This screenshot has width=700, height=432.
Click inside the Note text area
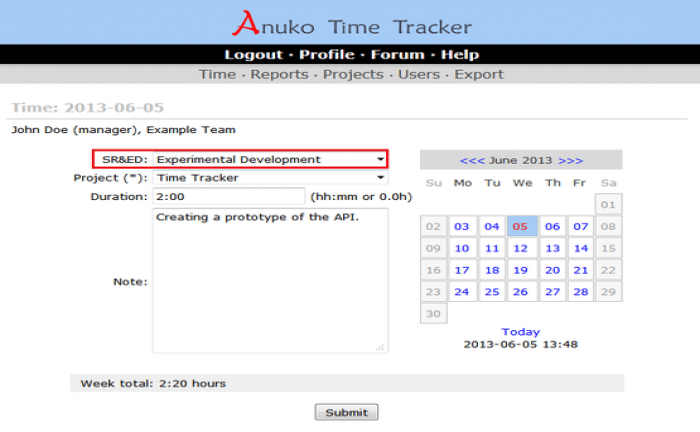click(x=270, y=281)
